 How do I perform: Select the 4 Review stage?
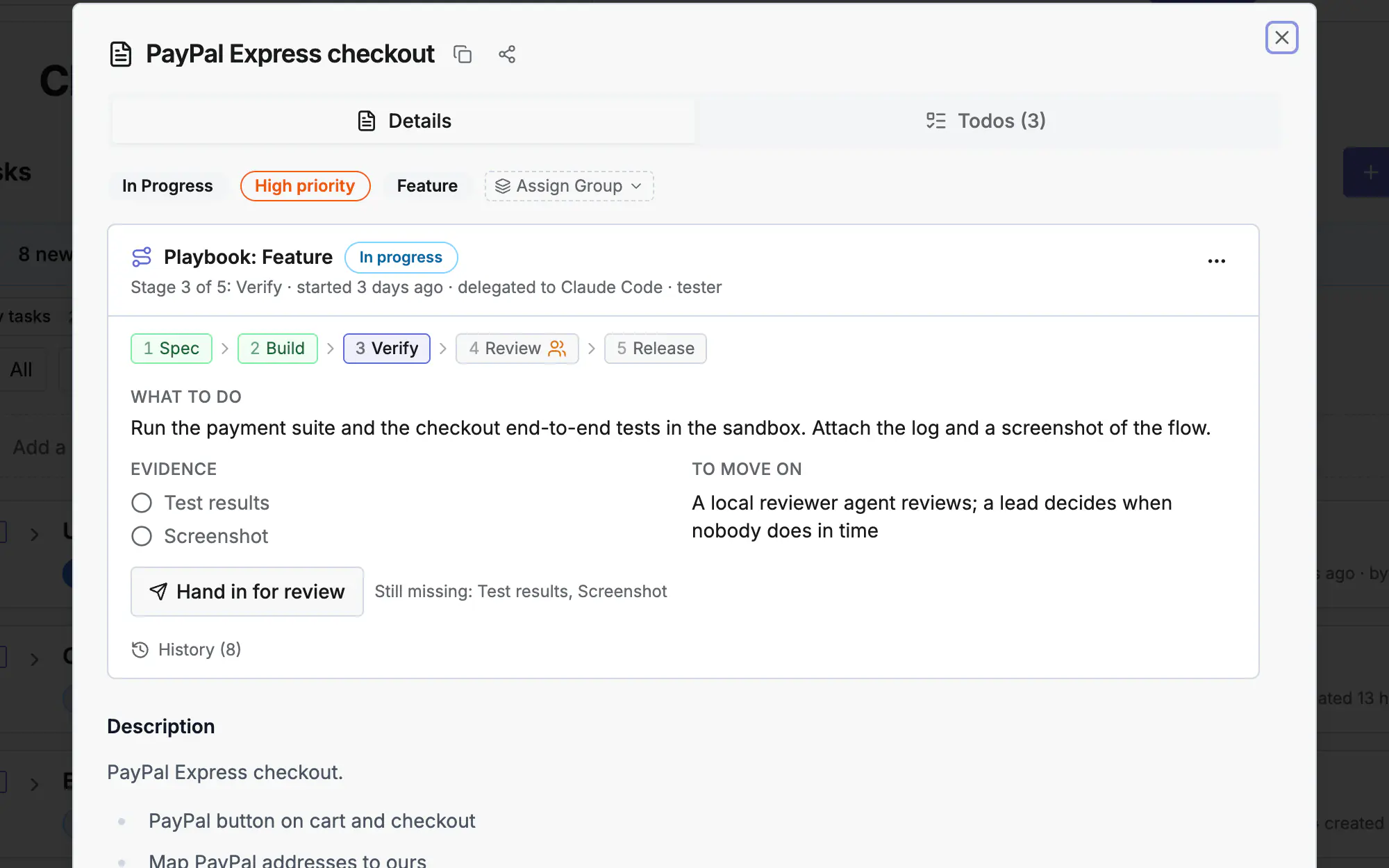click(517, 349)
